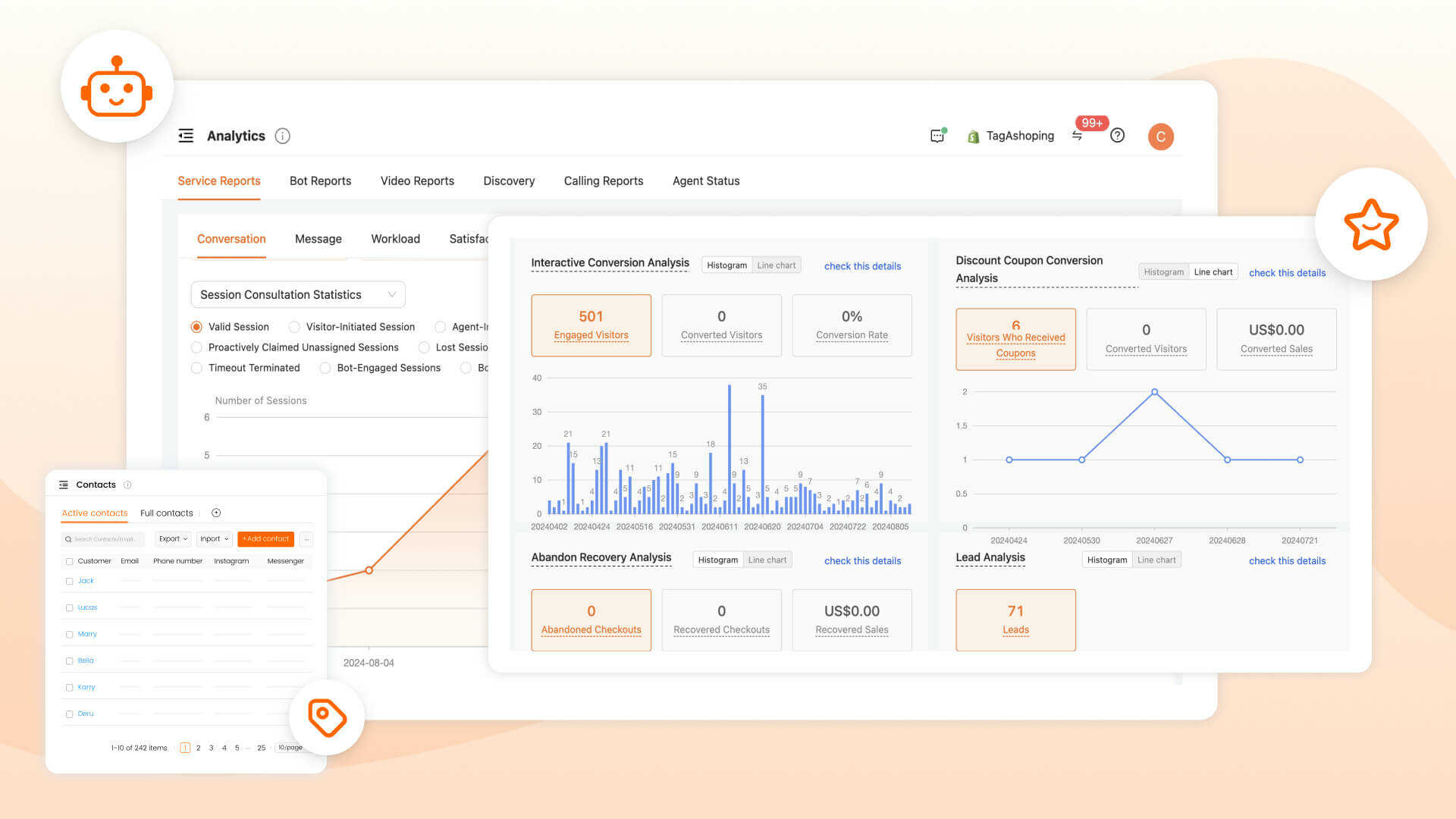
Task: Open the Import dropdown in Contacts
Action: tap(214, 538)
